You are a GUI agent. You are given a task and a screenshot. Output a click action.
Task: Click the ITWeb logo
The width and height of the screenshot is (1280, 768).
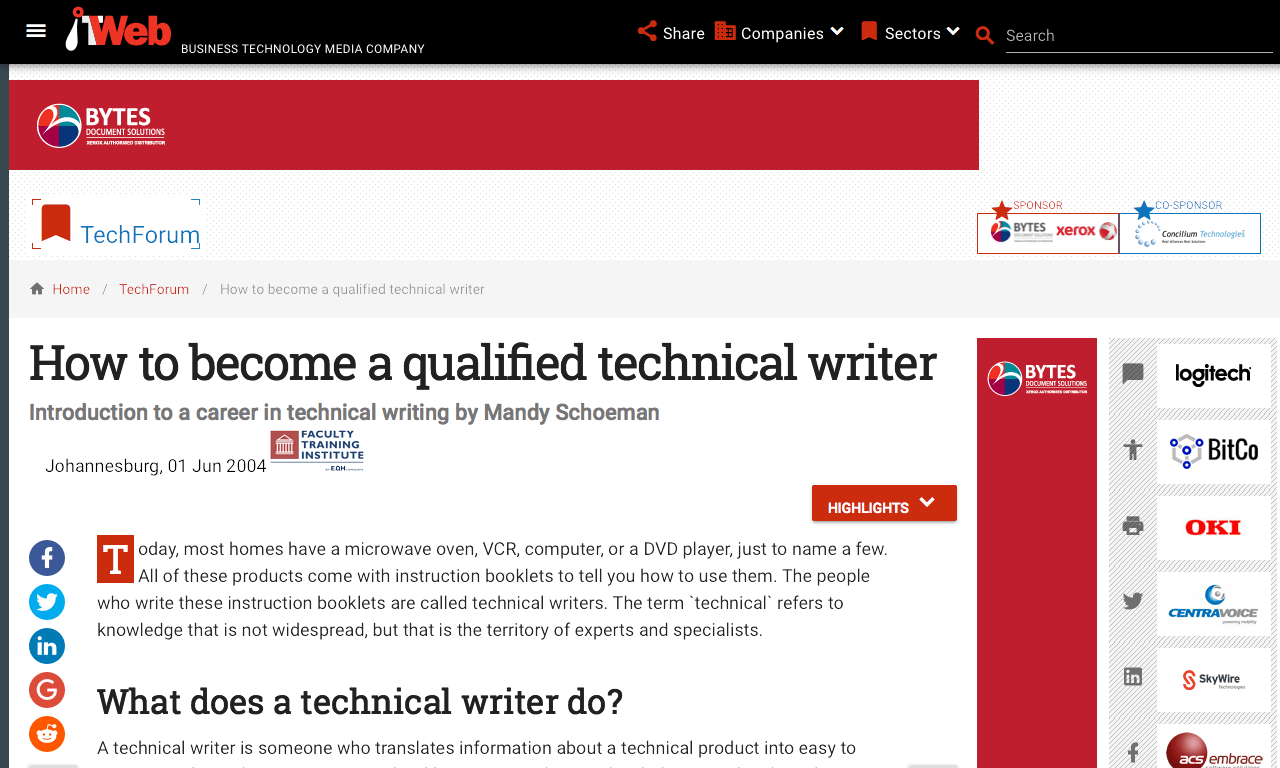click(119, 29)
